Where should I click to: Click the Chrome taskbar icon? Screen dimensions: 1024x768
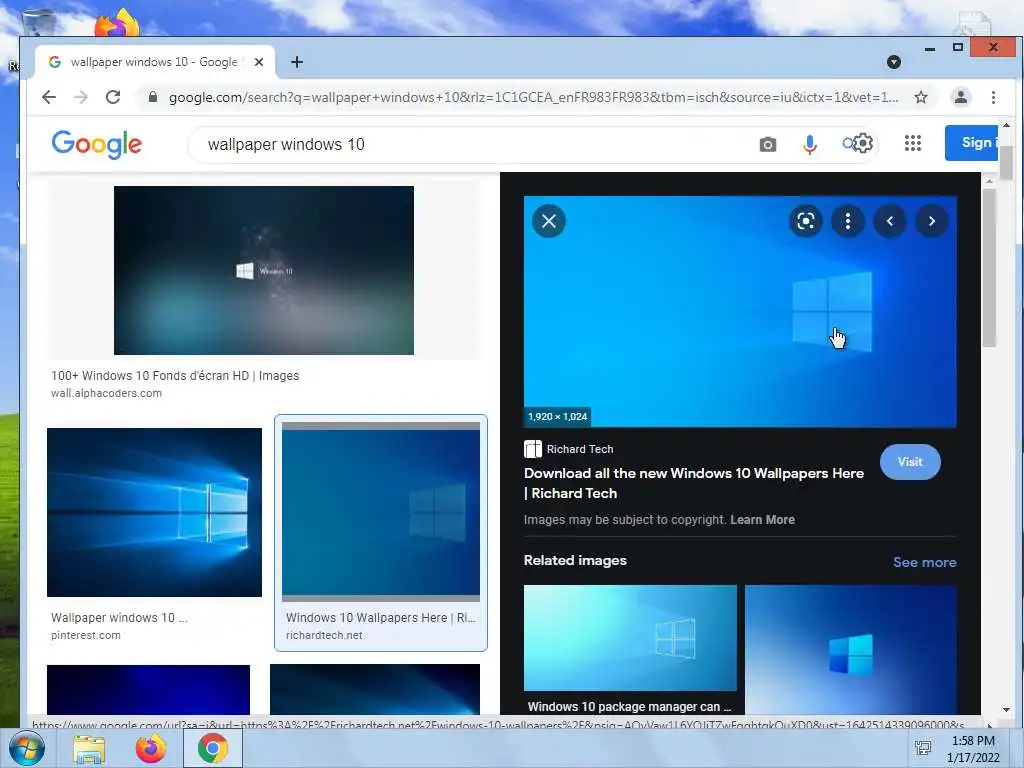[x=213, y=748]
